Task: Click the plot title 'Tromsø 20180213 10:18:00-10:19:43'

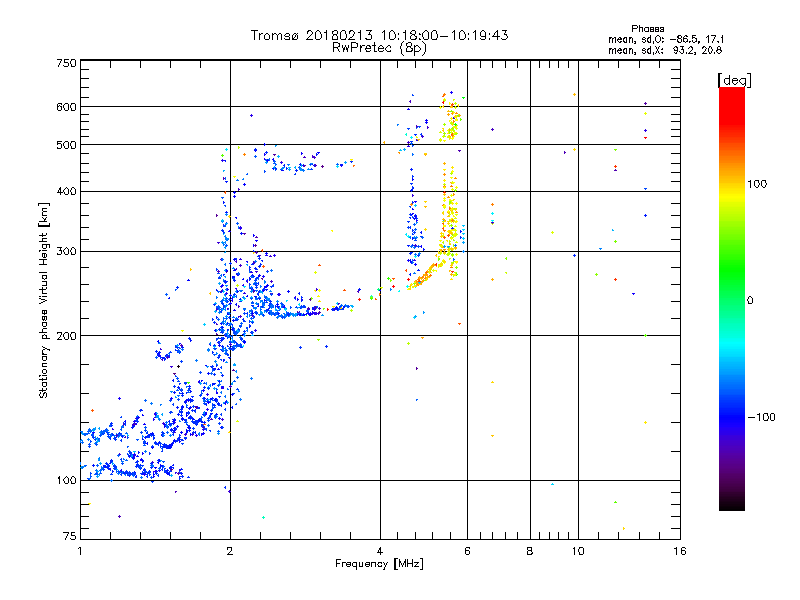Action: pyautogui.click(x=379, y=35)
